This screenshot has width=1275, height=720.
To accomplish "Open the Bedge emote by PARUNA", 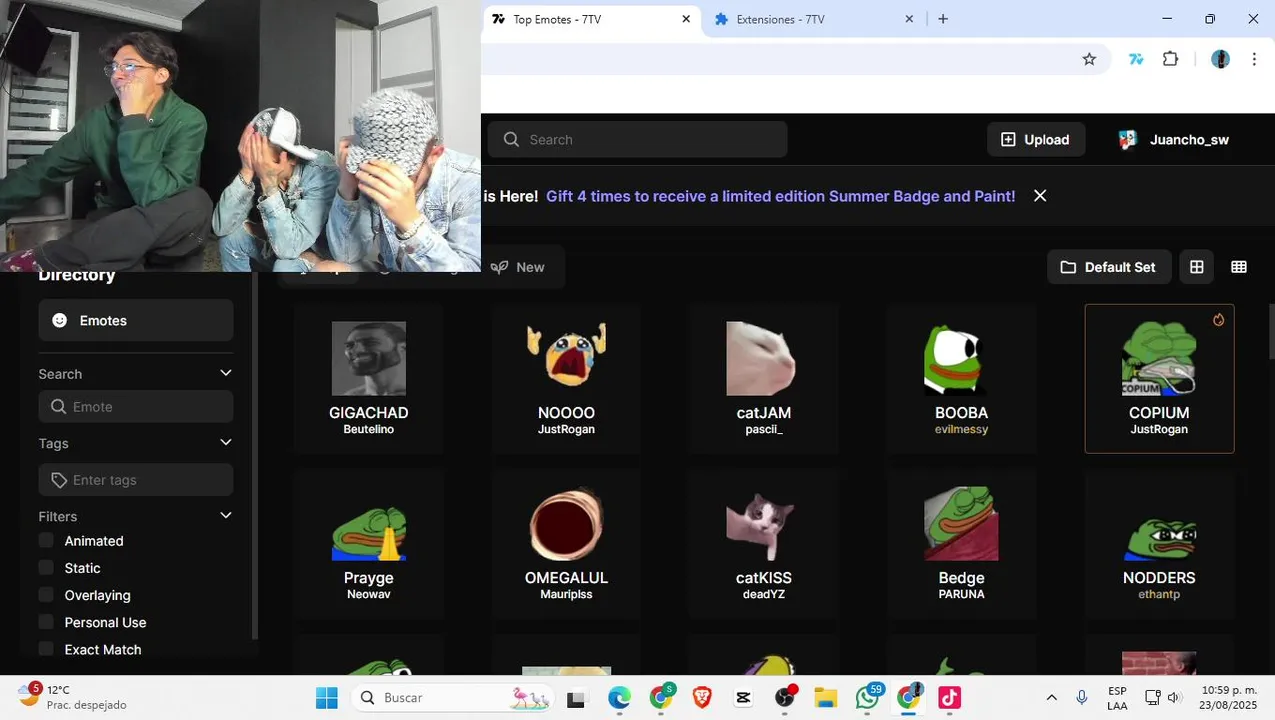I will (961, 544).
